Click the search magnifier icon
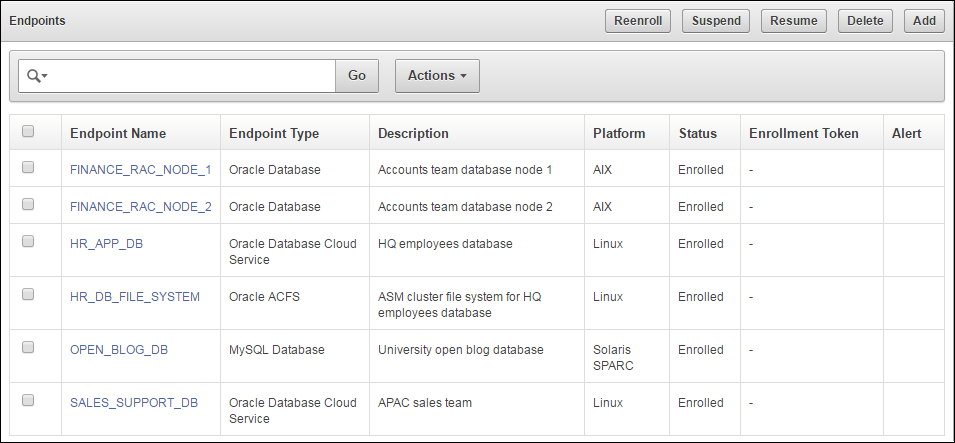Screen dimensions: 955x443 pos(36,76)
